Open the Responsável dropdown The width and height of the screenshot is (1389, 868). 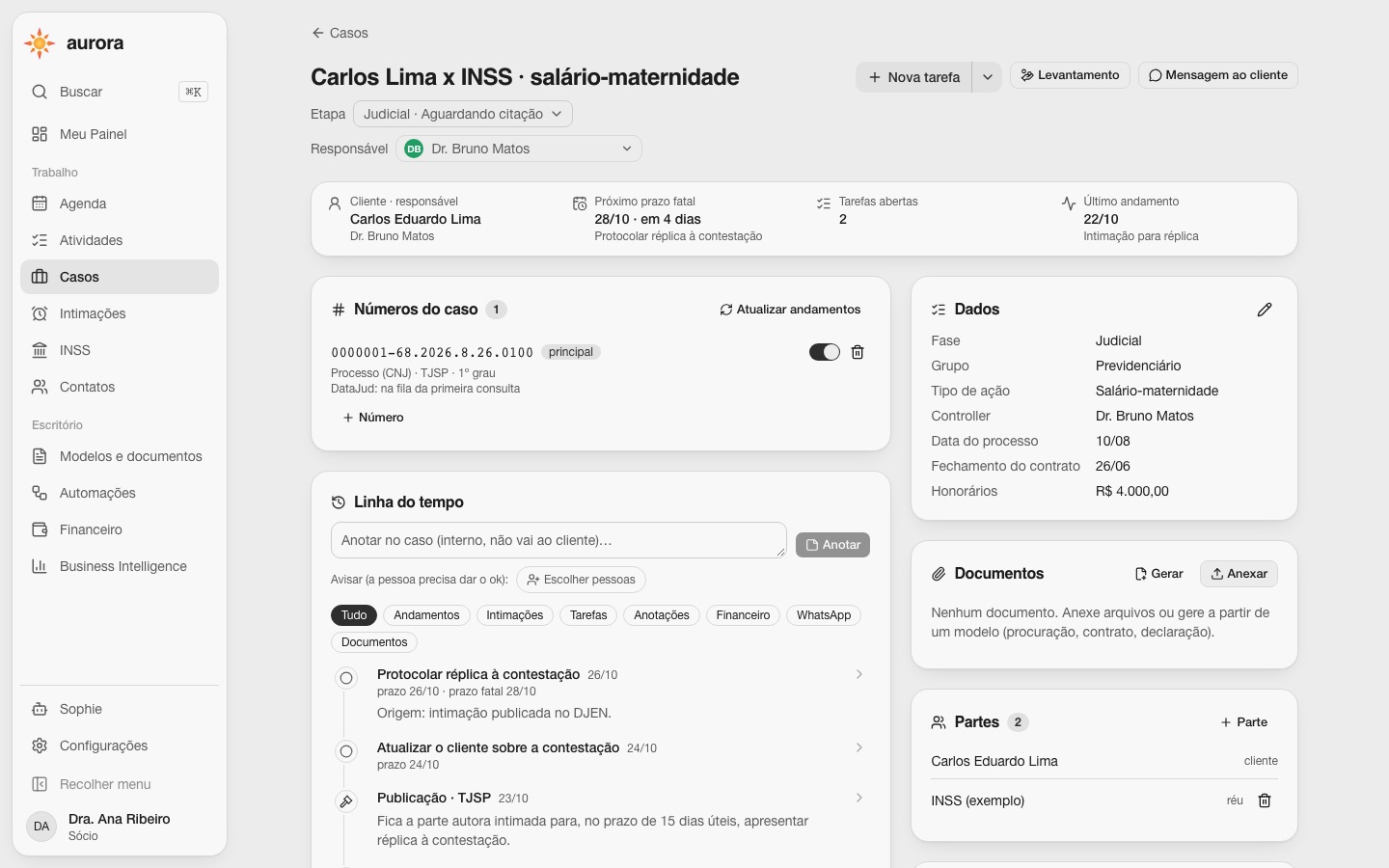(x=519, y=149)
